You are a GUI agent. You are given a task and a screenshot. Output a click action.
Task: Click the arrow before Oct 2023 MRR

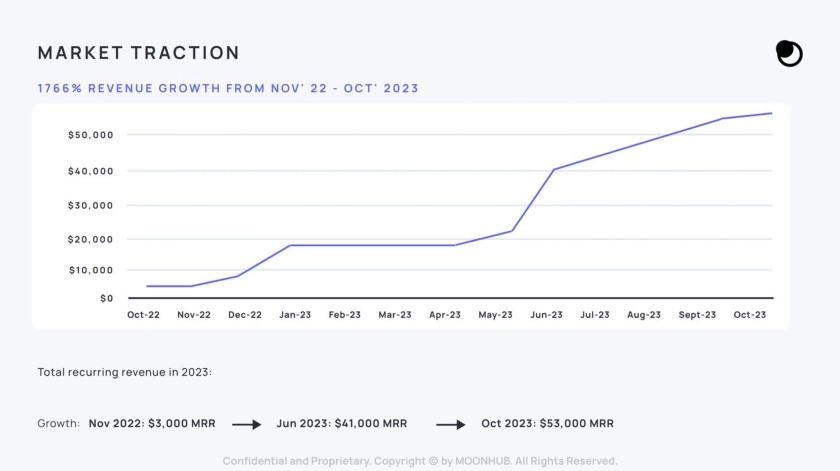[x=451, y=424]
